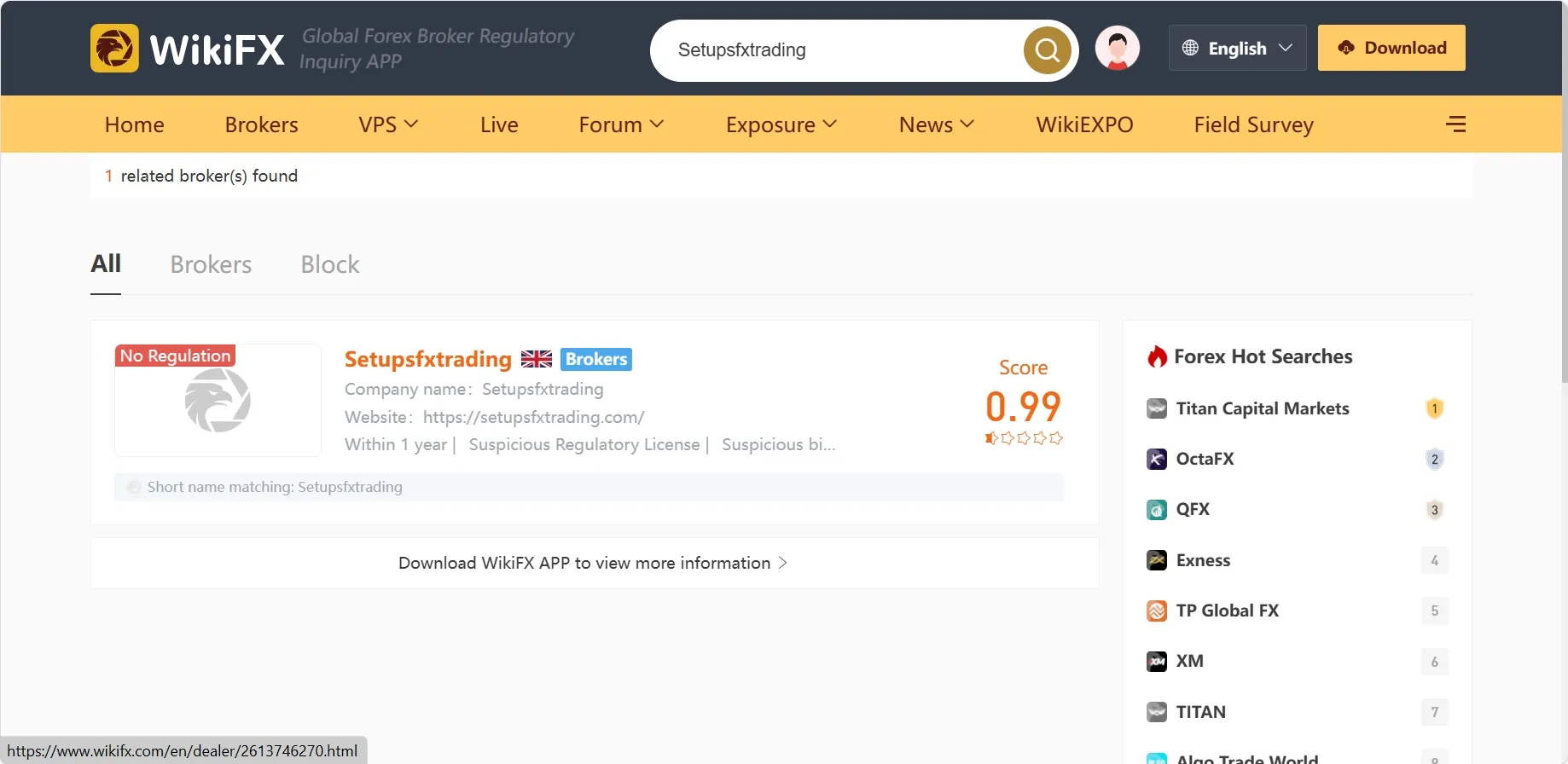The width and height of the screenshot is (1568, 764).
Task: Click the Forex Hot Searches heading
Action: [1263, 356]
